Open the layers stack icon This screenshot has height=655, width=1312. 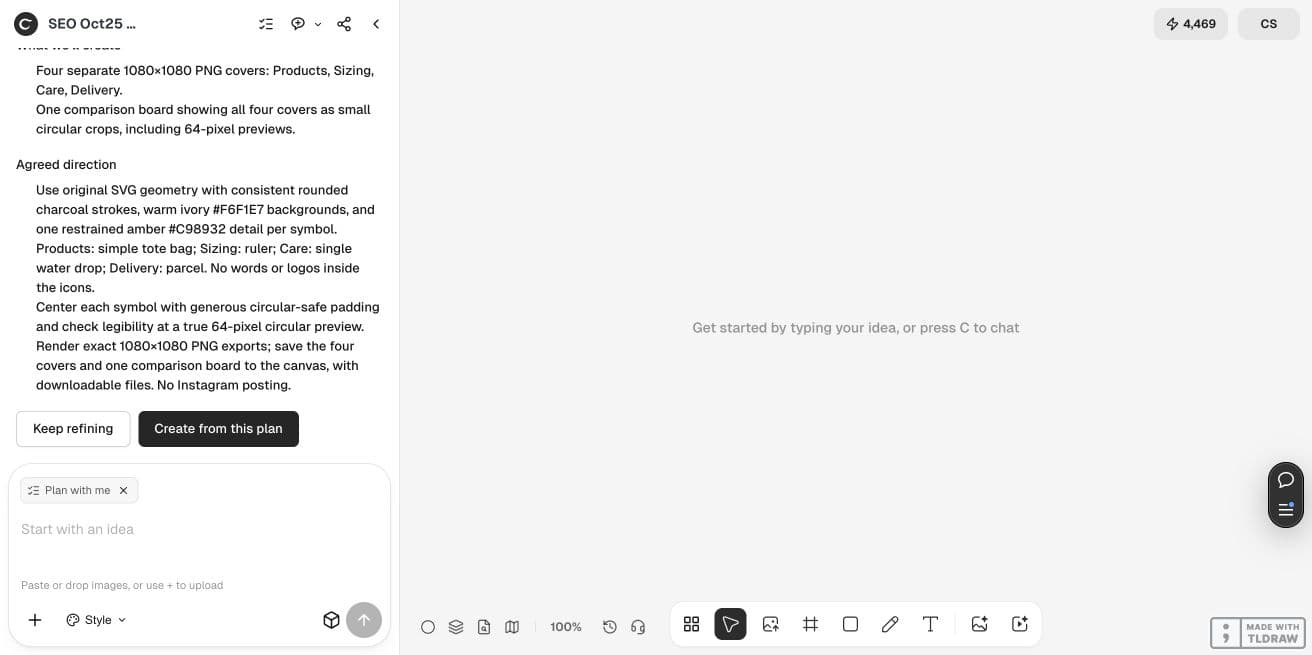tap(456, 627)
